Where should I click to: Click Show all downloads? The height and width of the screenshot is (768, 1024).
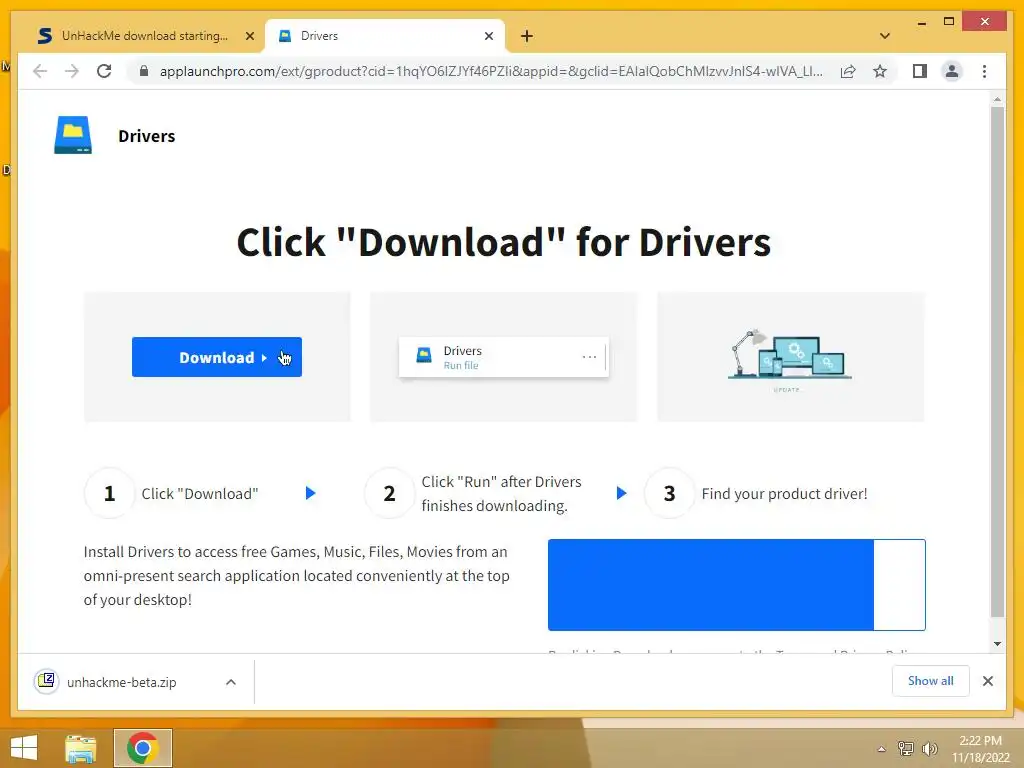coord(931,681)
